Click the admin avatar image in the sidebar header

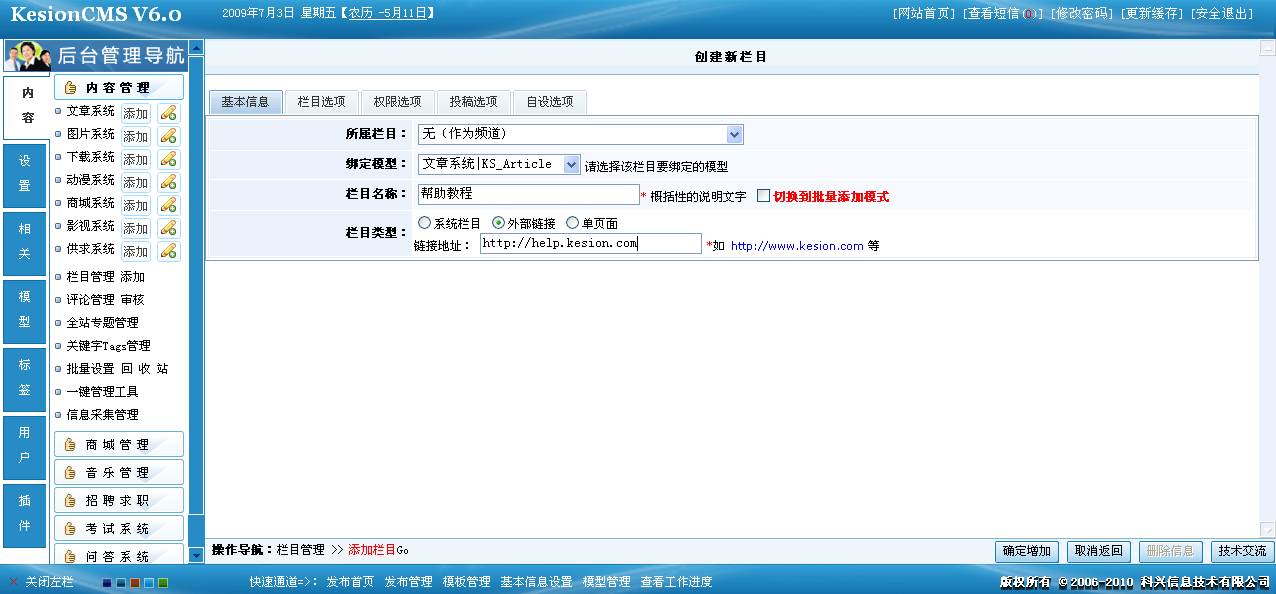pos(26,57)
